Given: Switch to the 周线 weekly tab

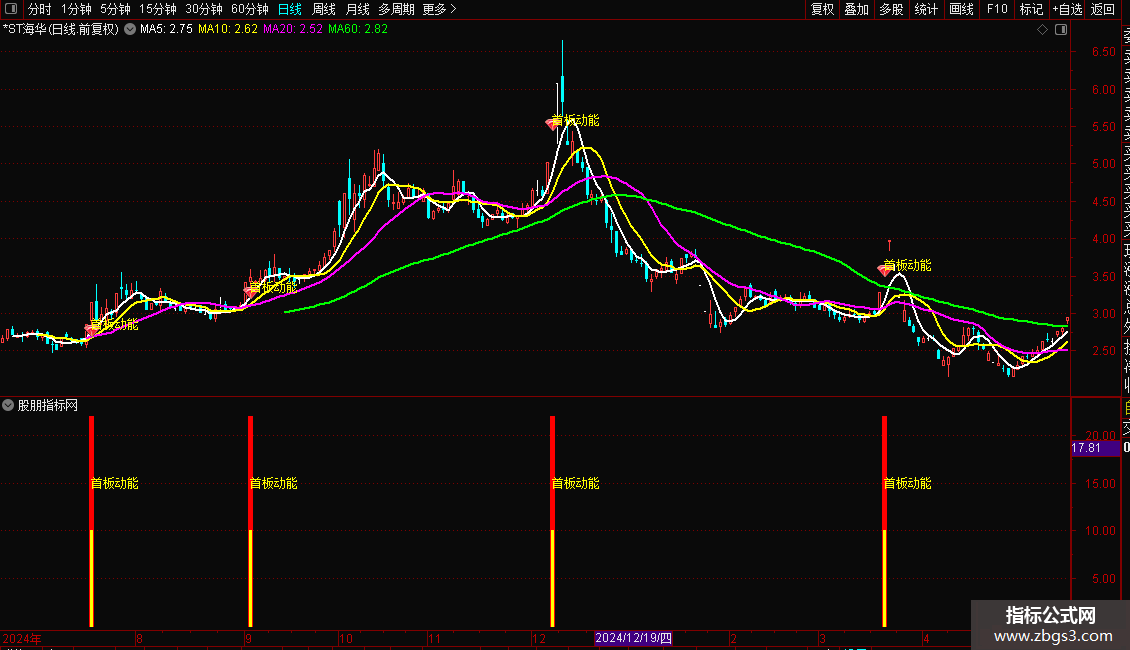Looking at the screenshot, I should 324,9.
